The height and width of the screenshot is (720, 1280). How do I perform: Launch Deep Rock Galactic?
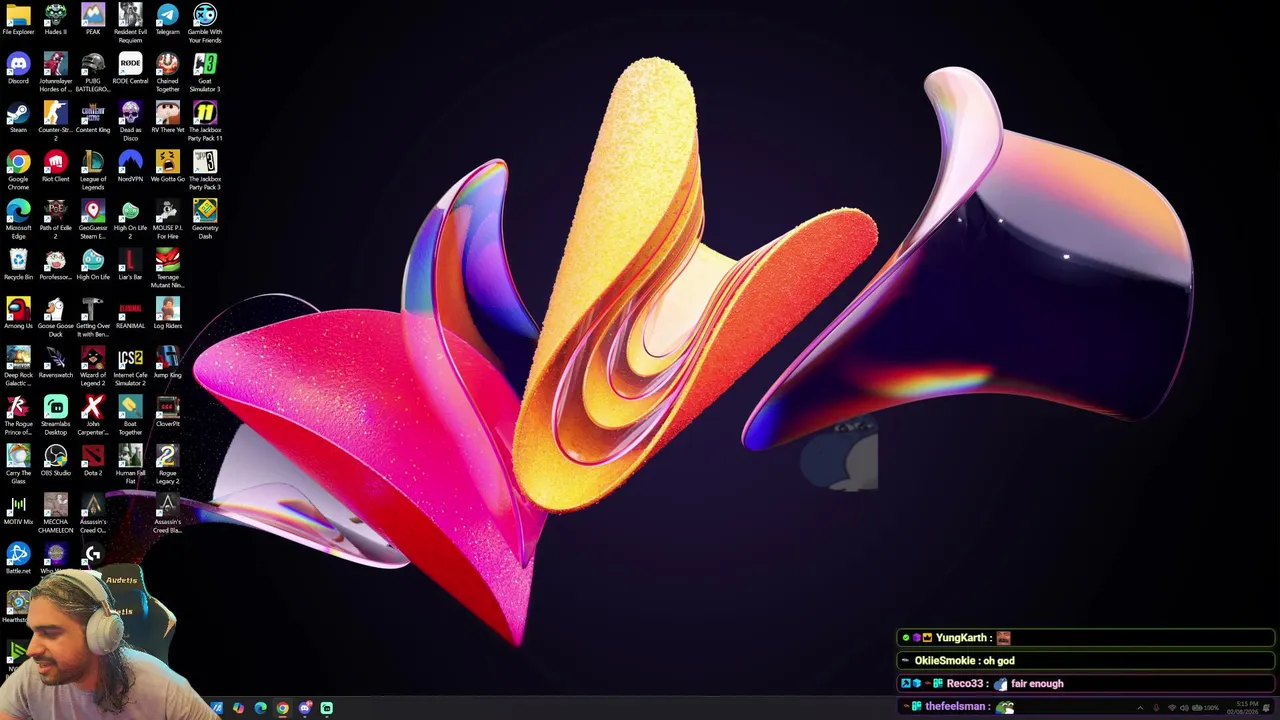(x=18, y=367)
